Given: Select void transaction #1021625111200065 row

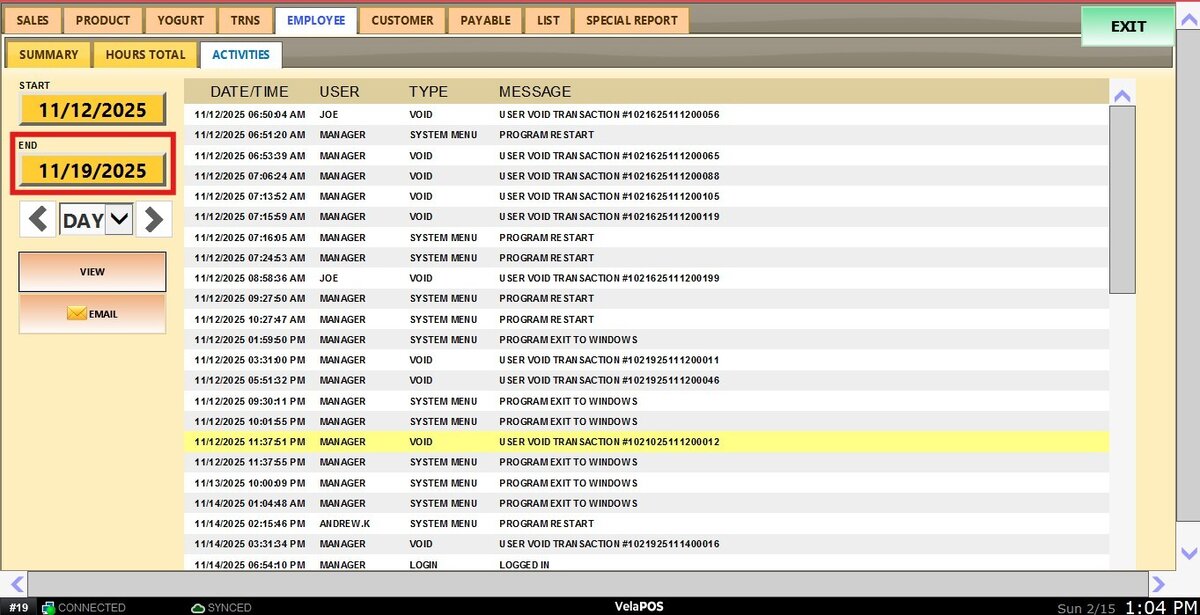Looking at the screenshot, I should [646, 155].
